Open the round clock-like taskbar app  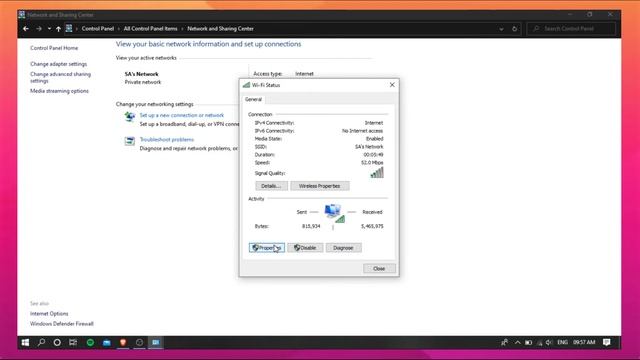[139, 342]
